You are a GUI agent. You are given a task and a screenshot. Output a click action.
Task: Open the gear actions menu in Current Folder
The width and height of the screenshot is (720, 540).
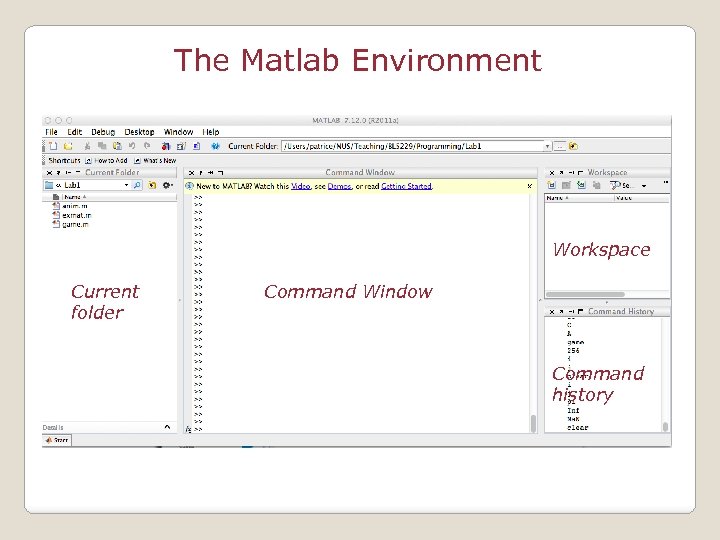(168, 185)
